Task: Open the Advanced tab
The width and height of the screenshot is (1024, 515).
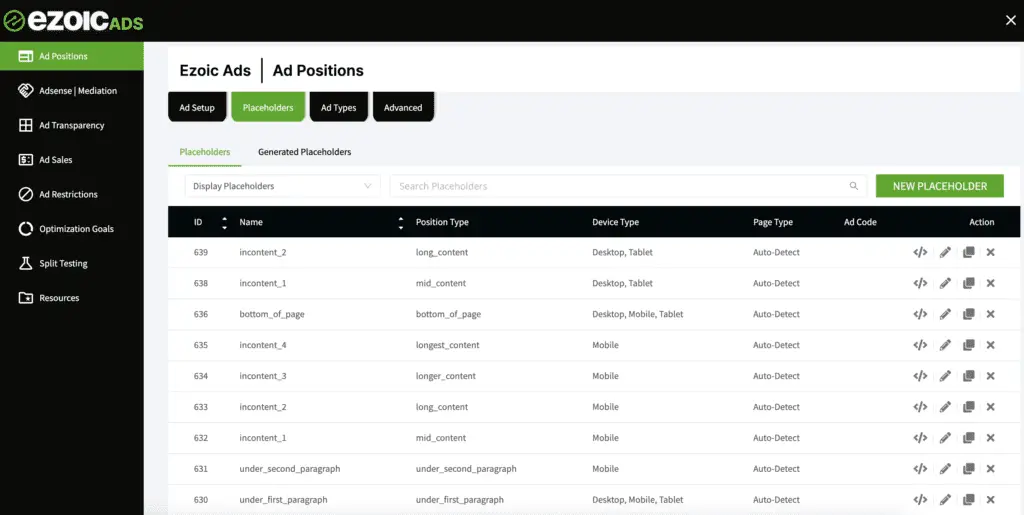Action: (403, 107)
